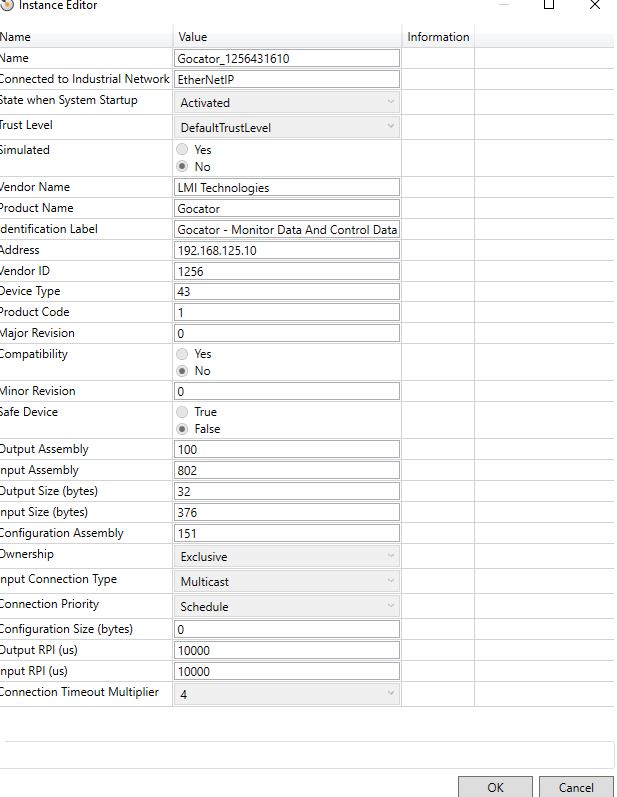Click the Output Size (bytes) label
The image size is (617, 797).
coord(49,491)
